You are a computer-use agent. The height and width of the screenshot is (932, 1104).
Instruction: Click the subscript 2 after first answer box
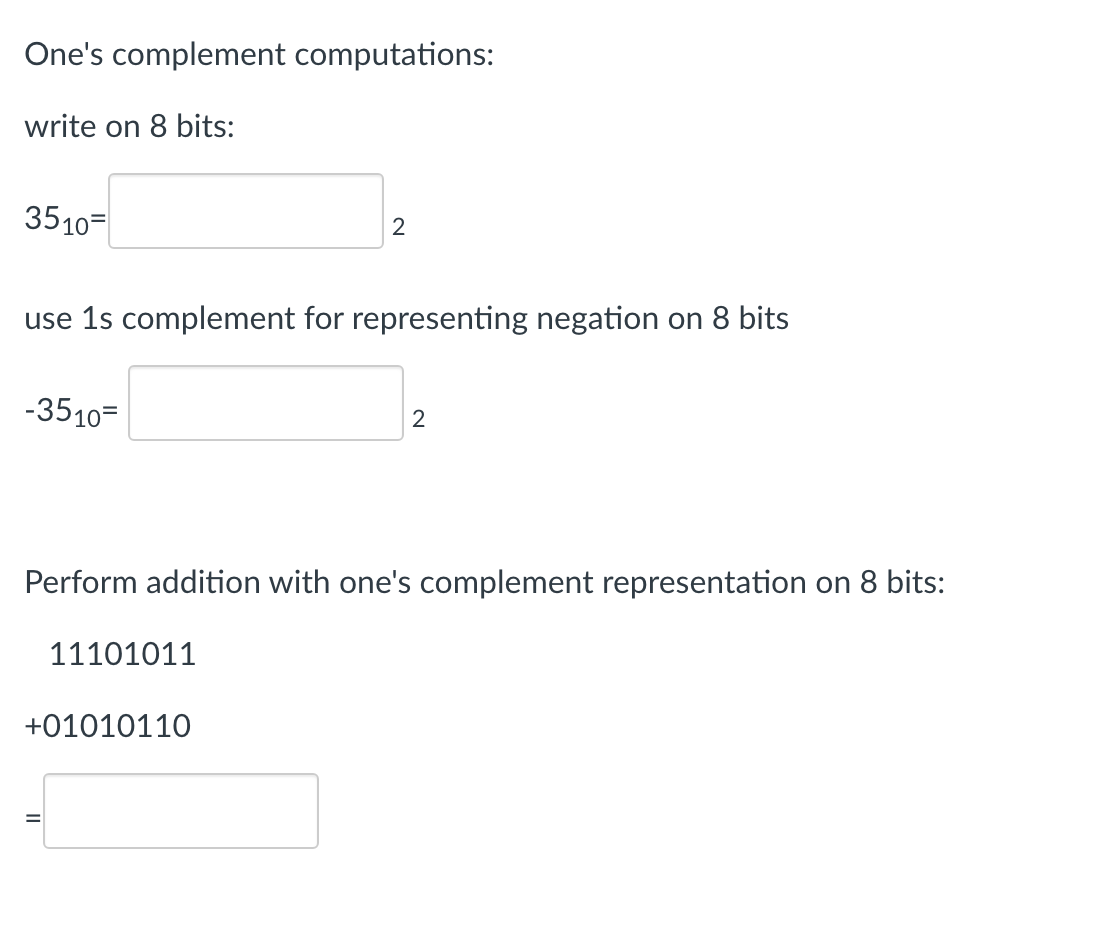click(x=398, y=228)
